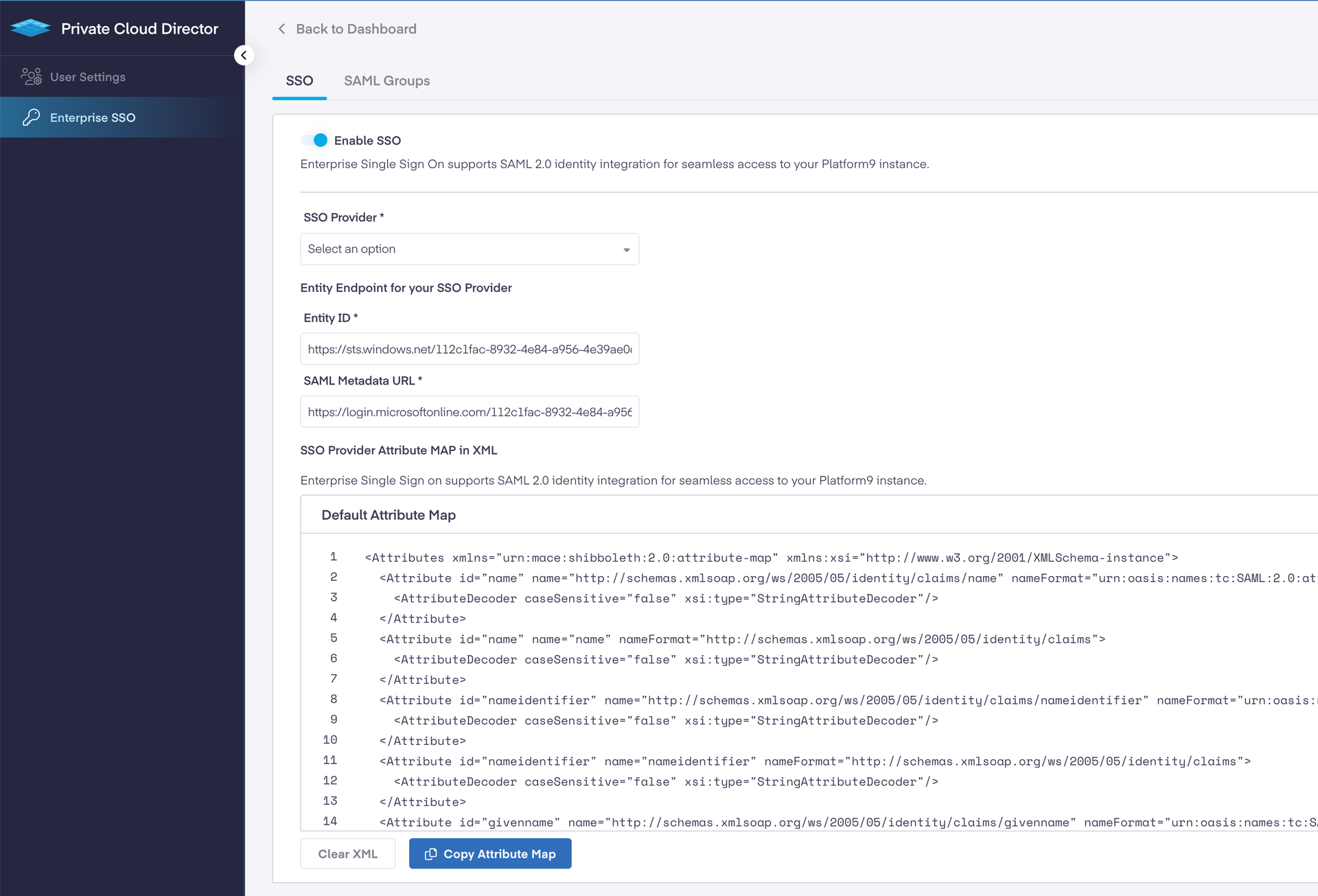Toggle the Enable SSO switch
The height and width of the screenshot is (896, 1318).
(x=314, y=140)
